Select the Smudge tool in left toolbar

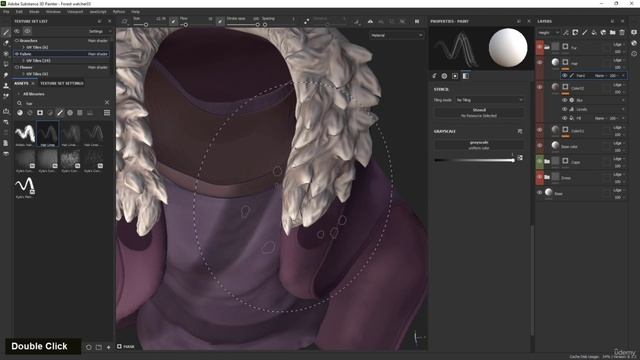click(x=6, y=75)
